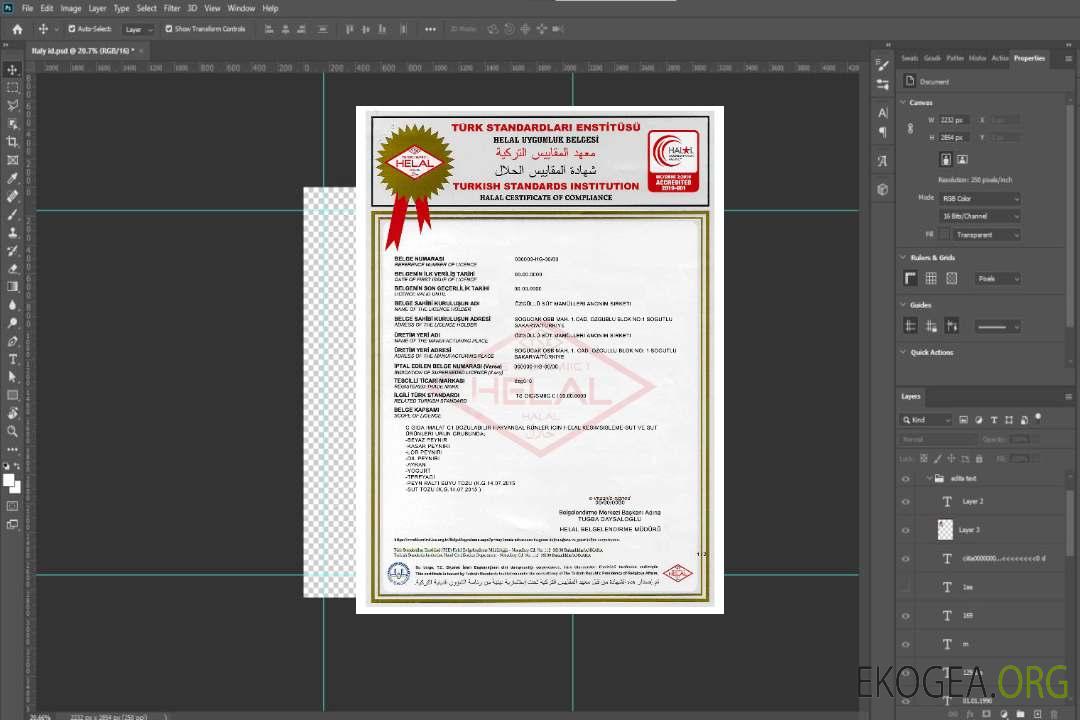This screenshot has height=720, width=1080.
Task: Switch to the Actions panel tab
Action: point(999,59)
